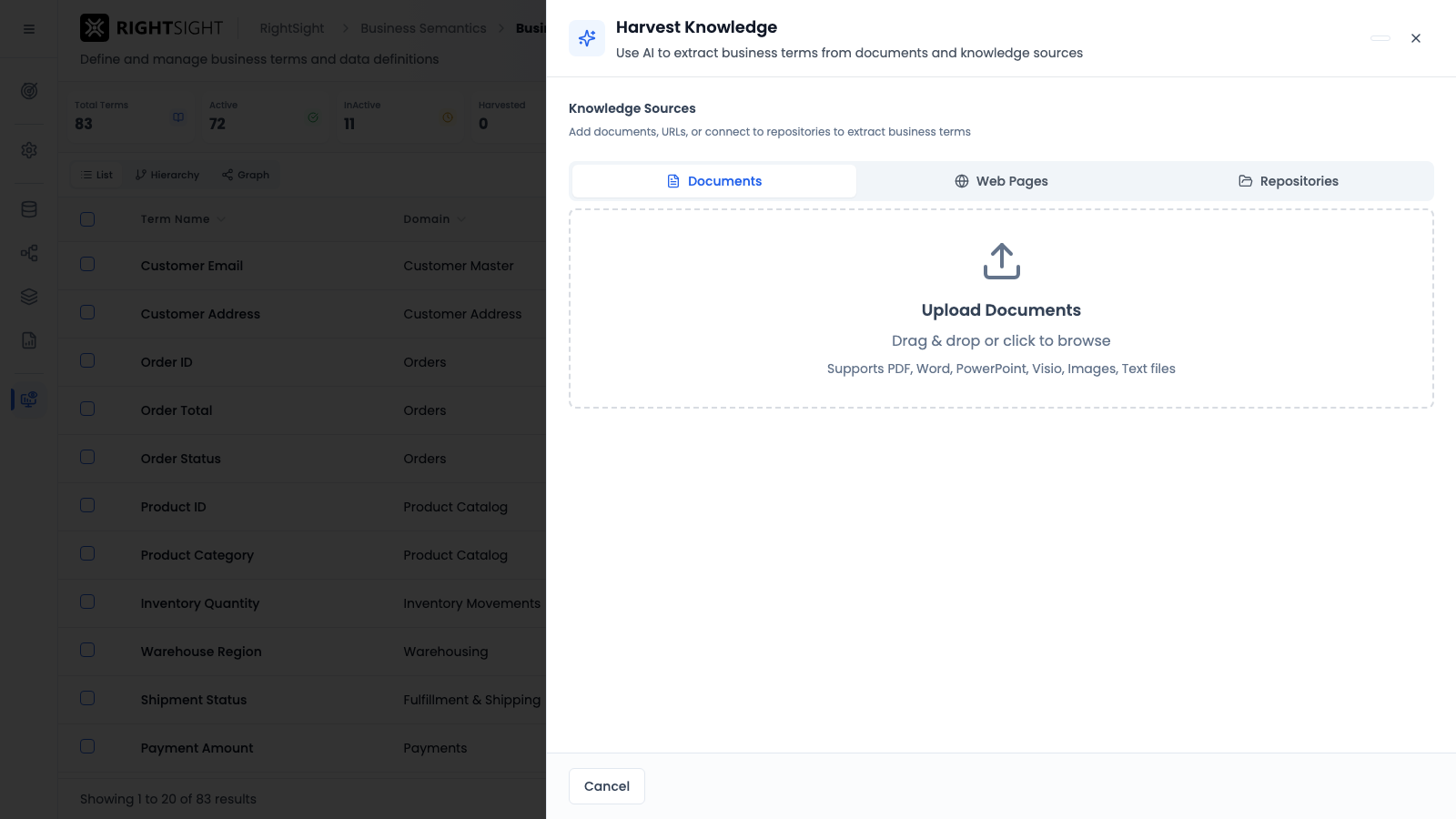The width and height of the screenshot is (1456, 819).
Task: Click the RightSight breadcrumb link
Action: pos(292,28)
